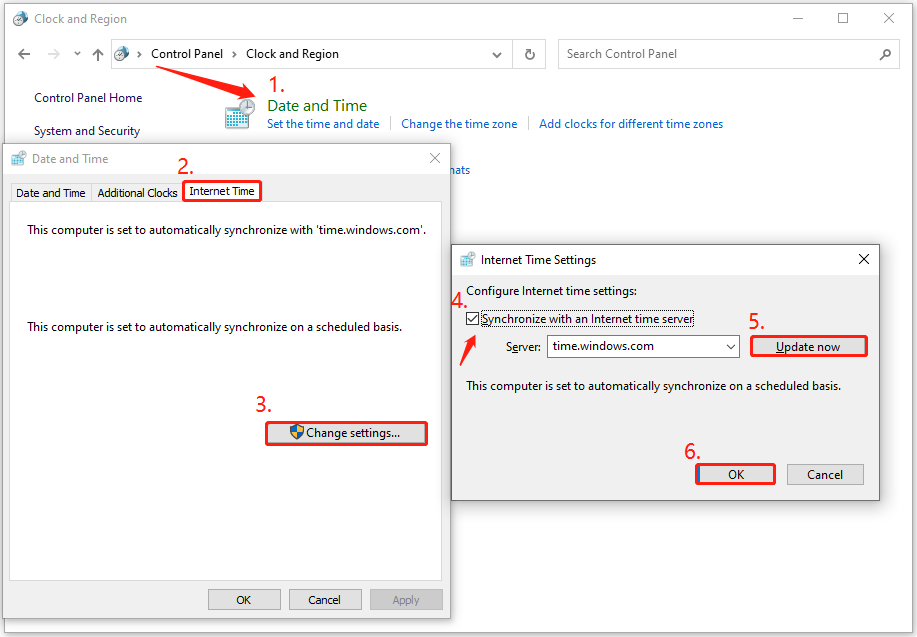Click Add clocks for different time zones
This screenshot has height=637, width=917.
(x=631, y=124)
